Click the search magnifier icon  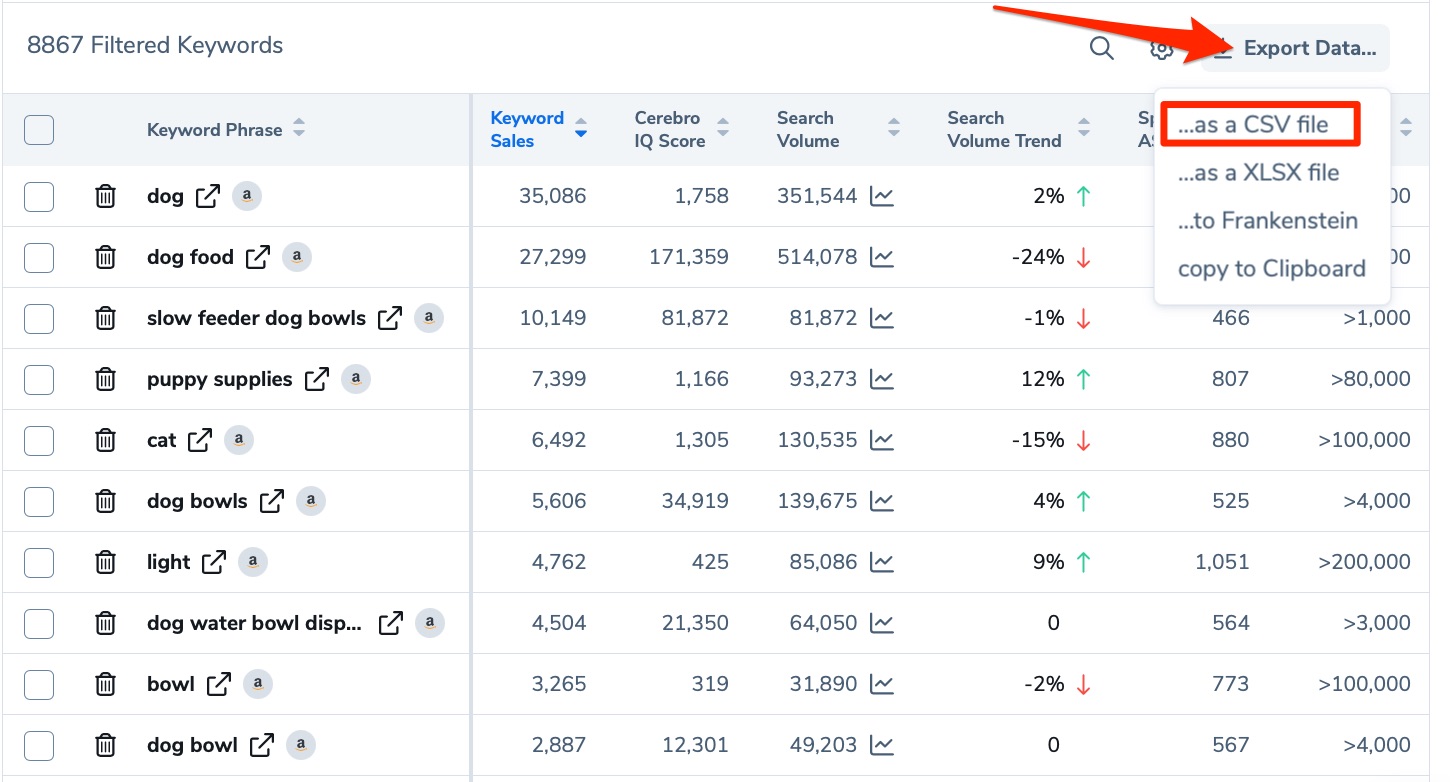1101,48
